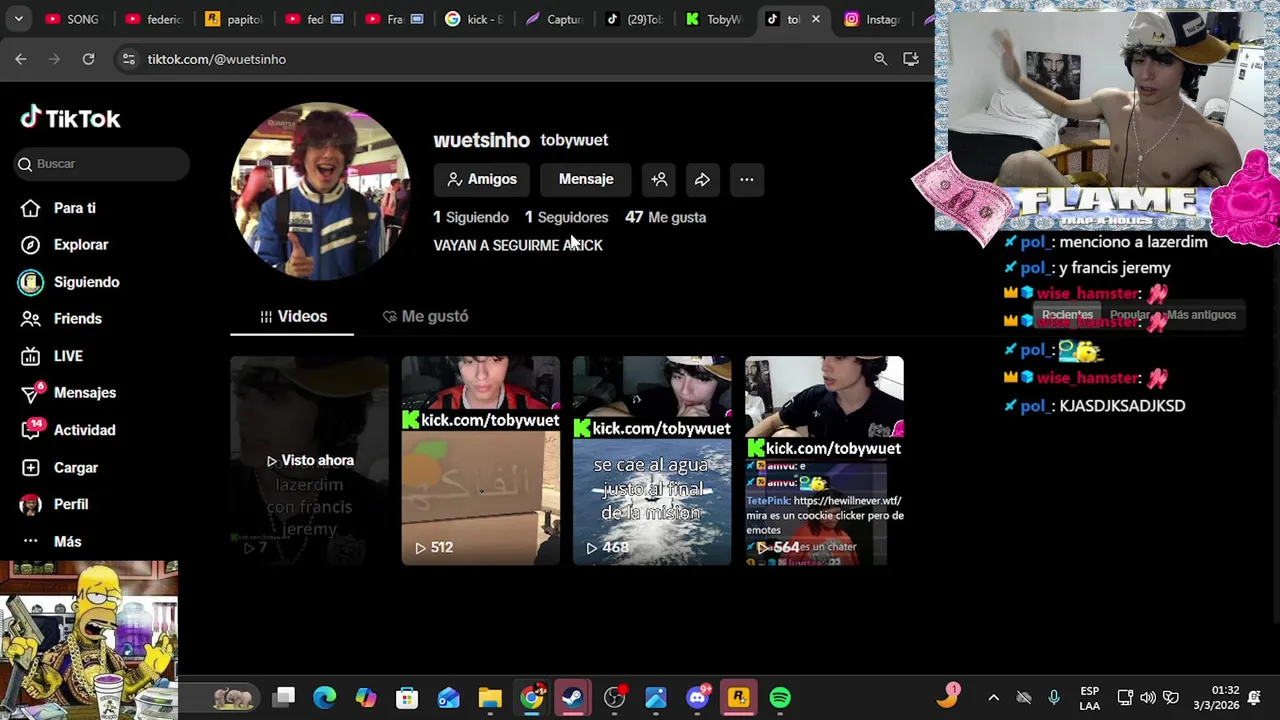This screenshot has width=1280, height=720.
Task: Open Perfil in the sidebar
Action: (x=55, y=504)
